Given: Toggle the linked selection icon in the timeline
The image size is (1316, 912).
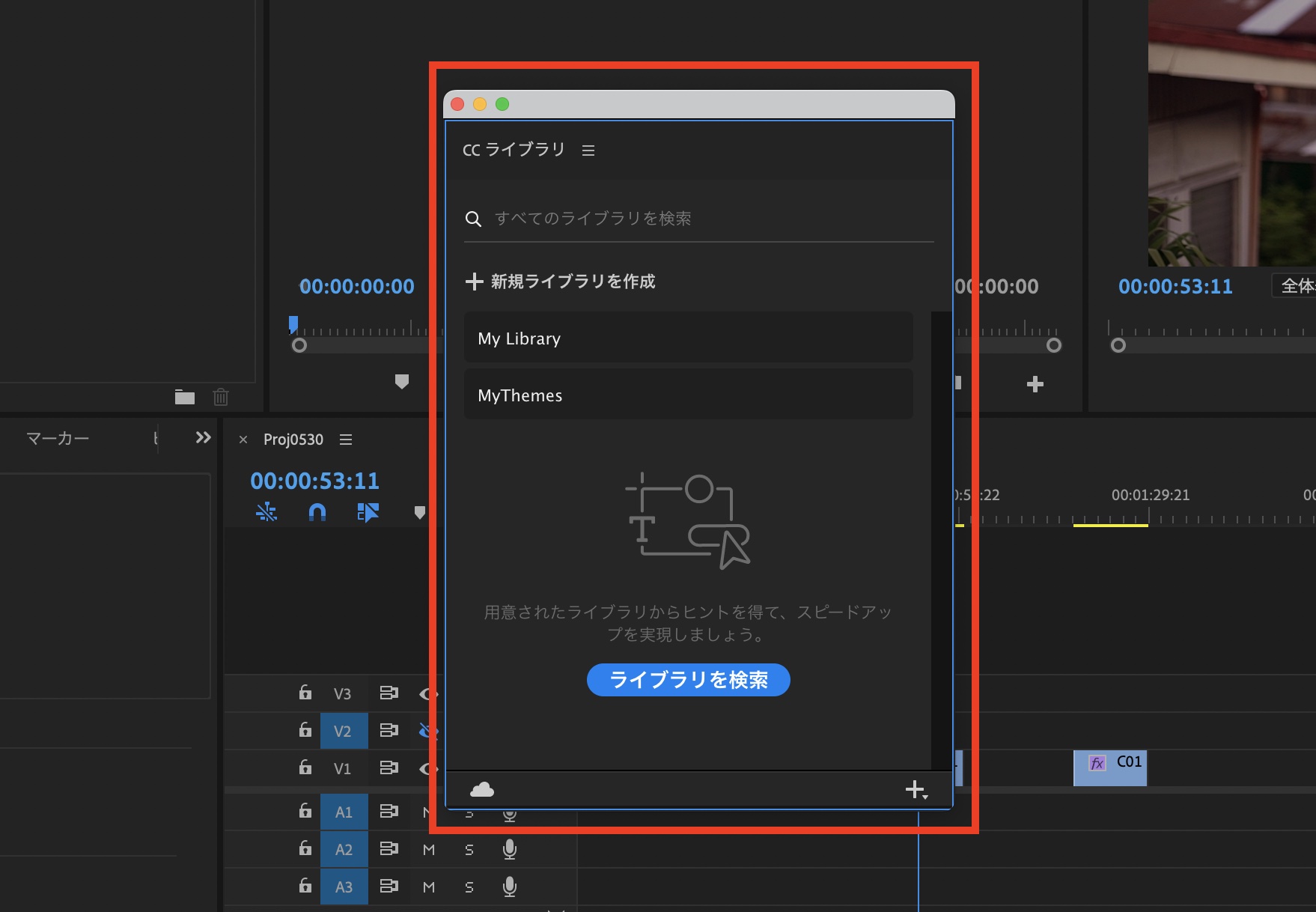Looking at the screenshot, I should (x=368, y=512).
